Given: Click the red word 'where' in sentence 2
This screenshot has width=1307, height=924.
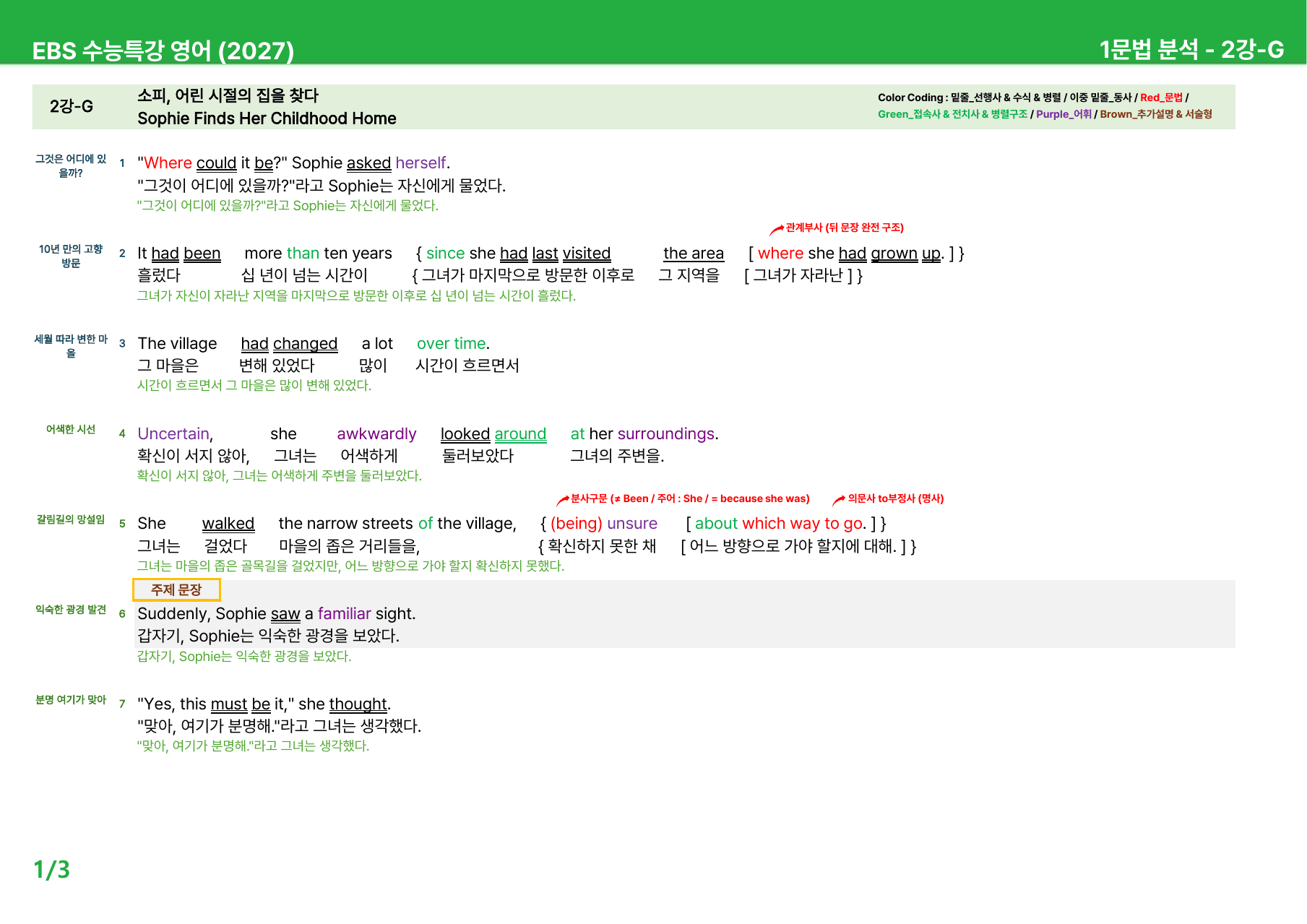Looking at the screenshot, I should (780, 253).
